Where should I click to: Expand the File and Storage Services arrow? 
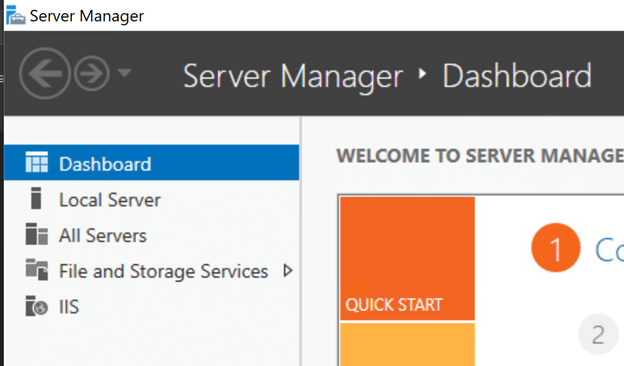(x=288, y=271)
